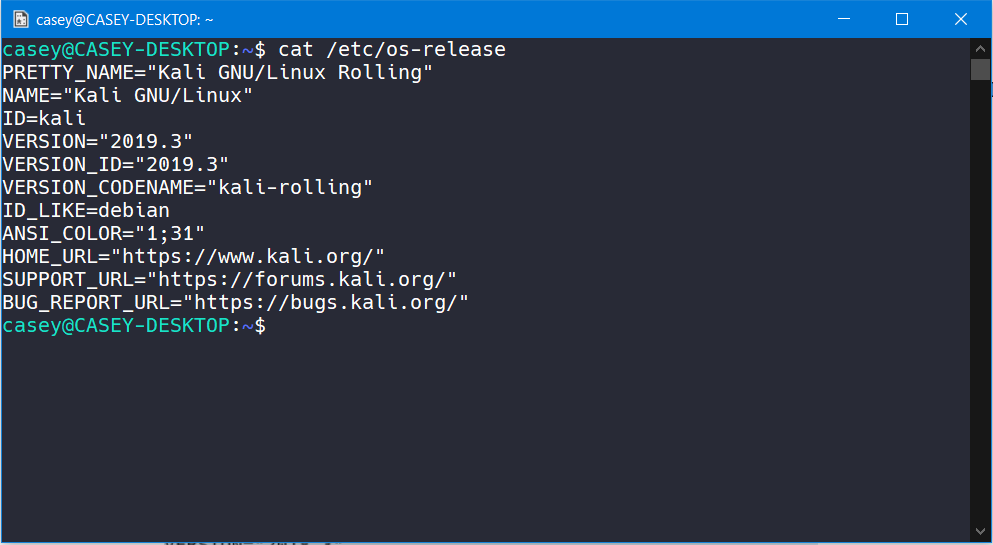The width and height of the screenshot is (993, 545).
Task: Click the cat /etc/os-release command text
Action: click(x=392, y=49)
